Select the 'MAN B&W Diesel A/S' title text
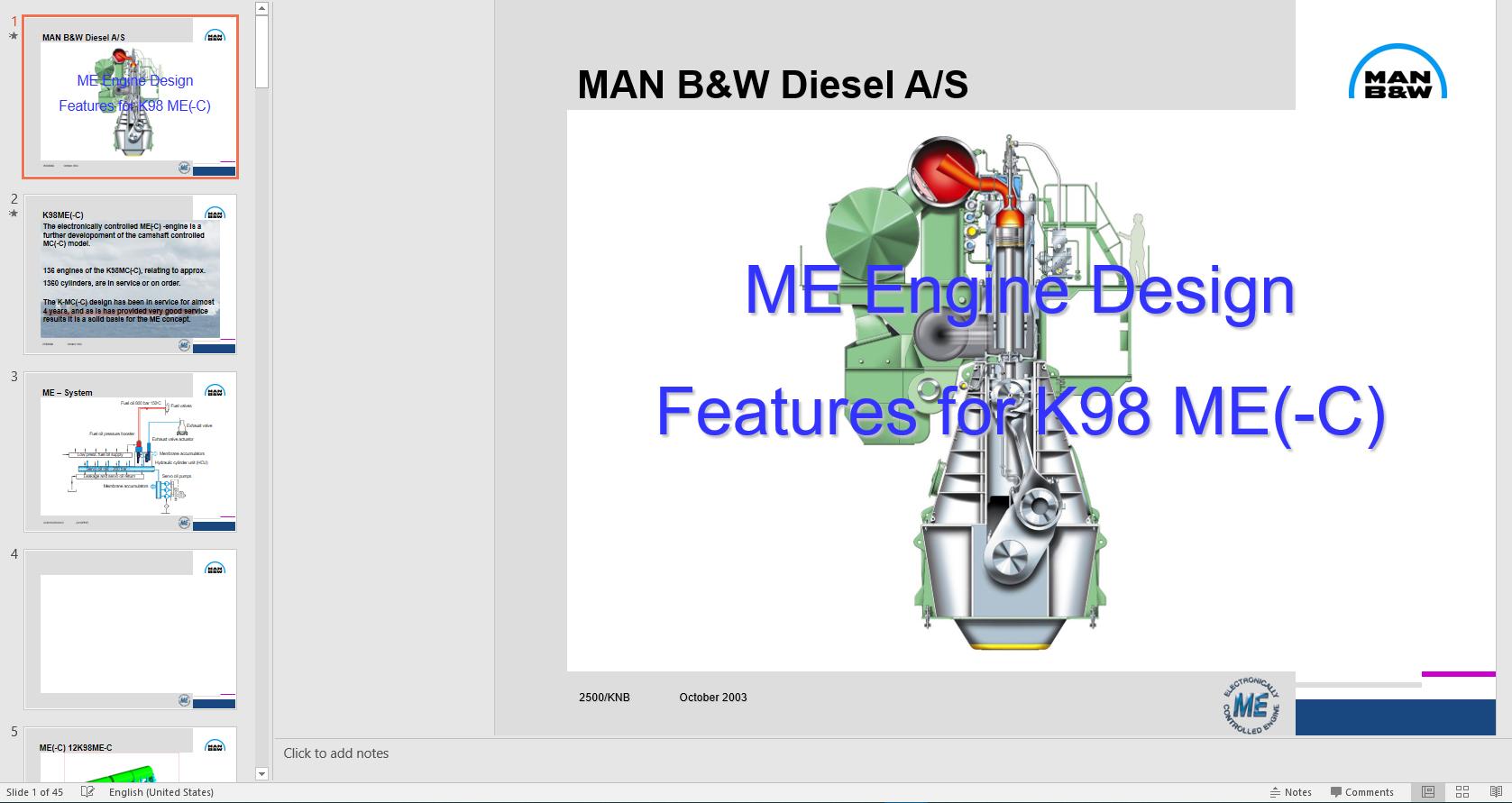Image resolution: width=1512 pixels, height=803 pixels. (x=773, y=85)
